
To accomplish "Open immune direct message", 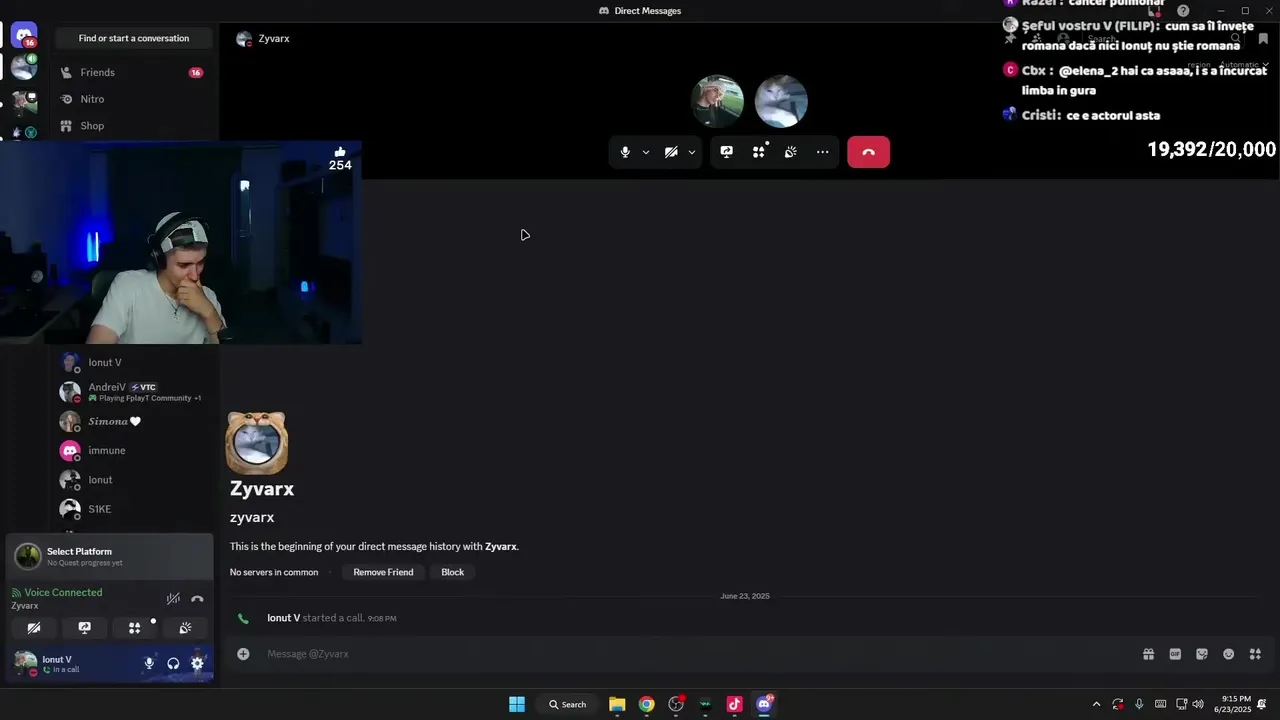I will (x=133, y=450).
